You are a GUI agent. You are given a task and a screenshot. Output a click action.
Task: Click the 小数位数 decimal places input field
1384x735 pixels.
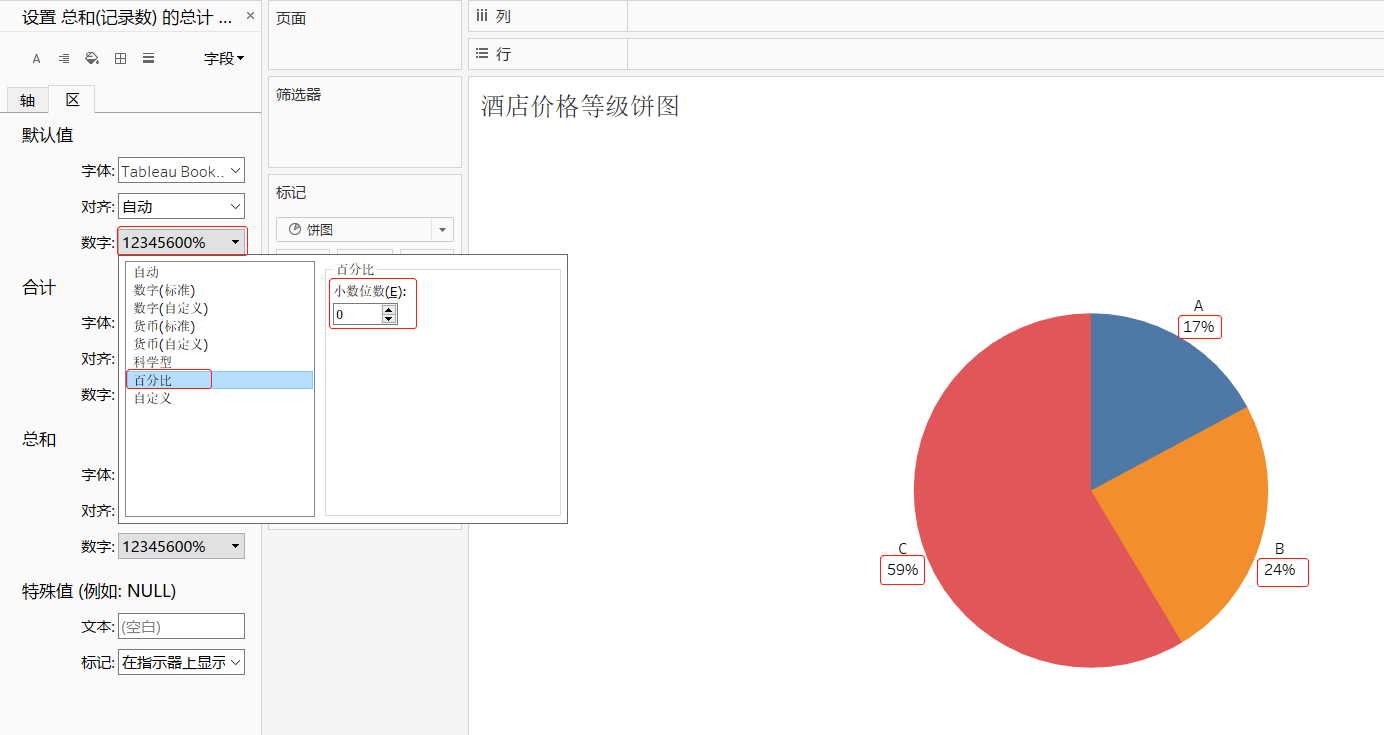[x=357, y=314]
